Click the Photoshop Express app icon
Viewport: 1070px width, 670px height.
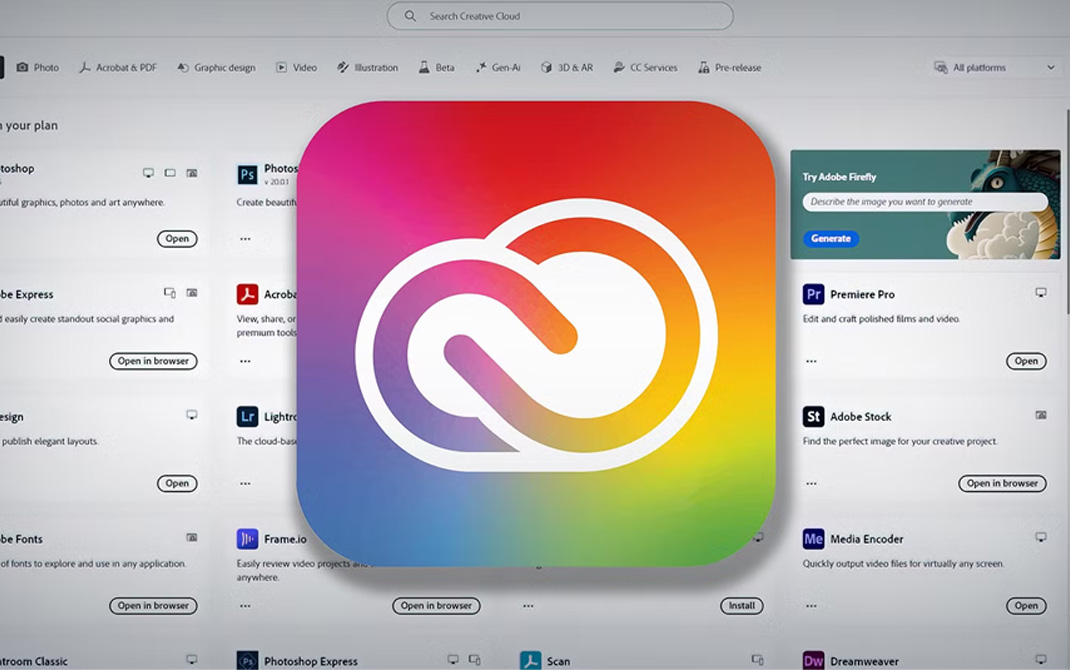click(x=247, y=660)
